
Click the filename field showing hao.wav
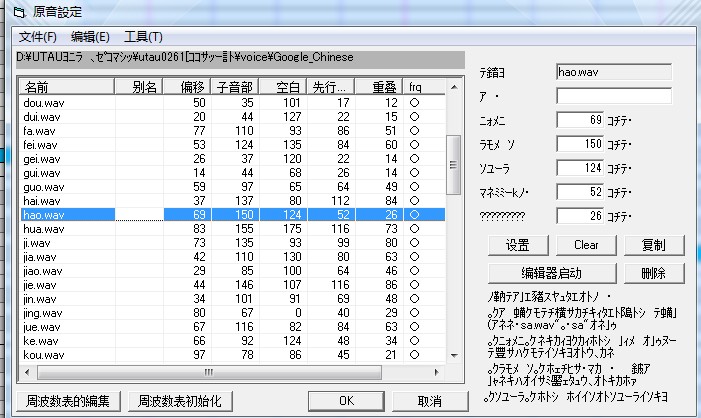point(614,72)
